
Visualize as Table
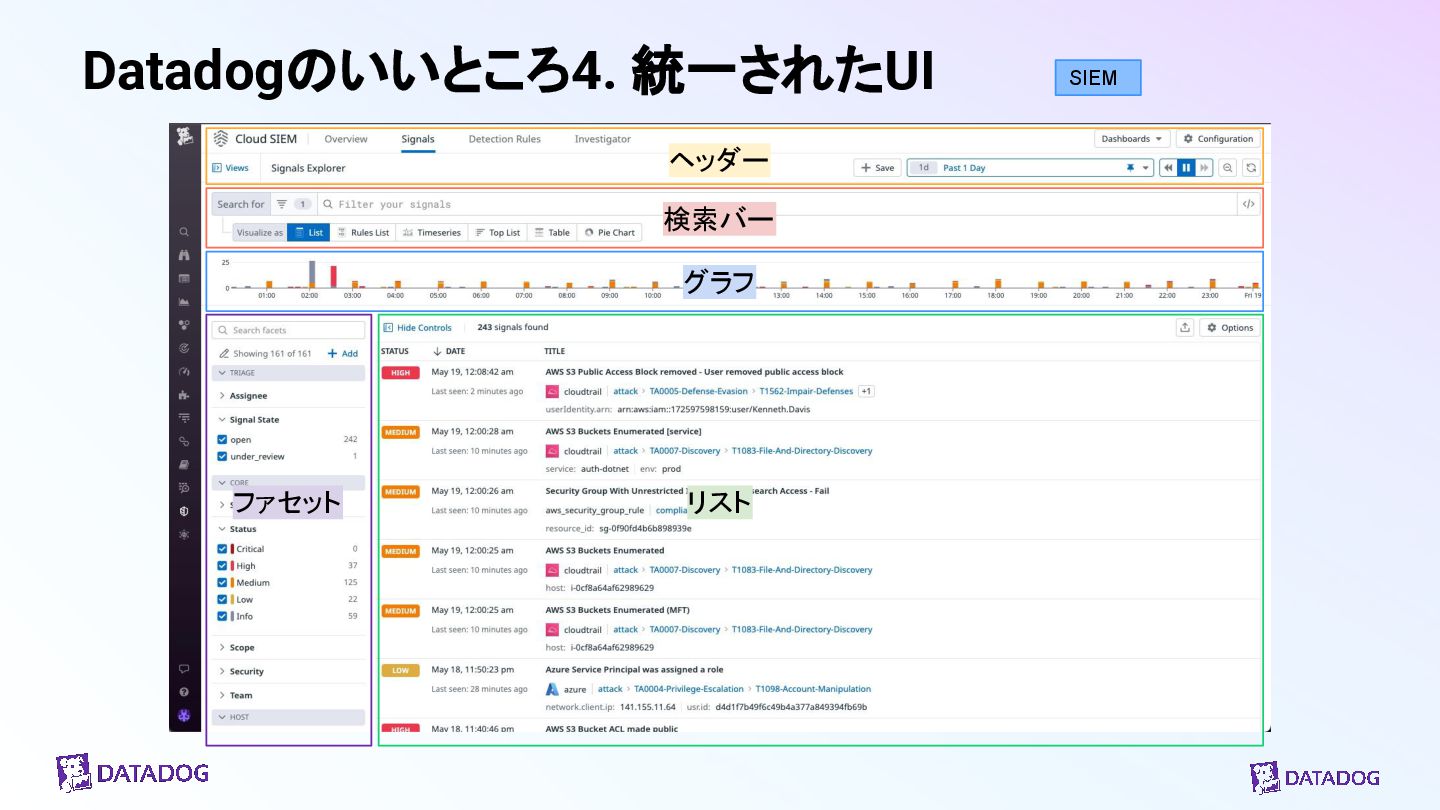552,232
